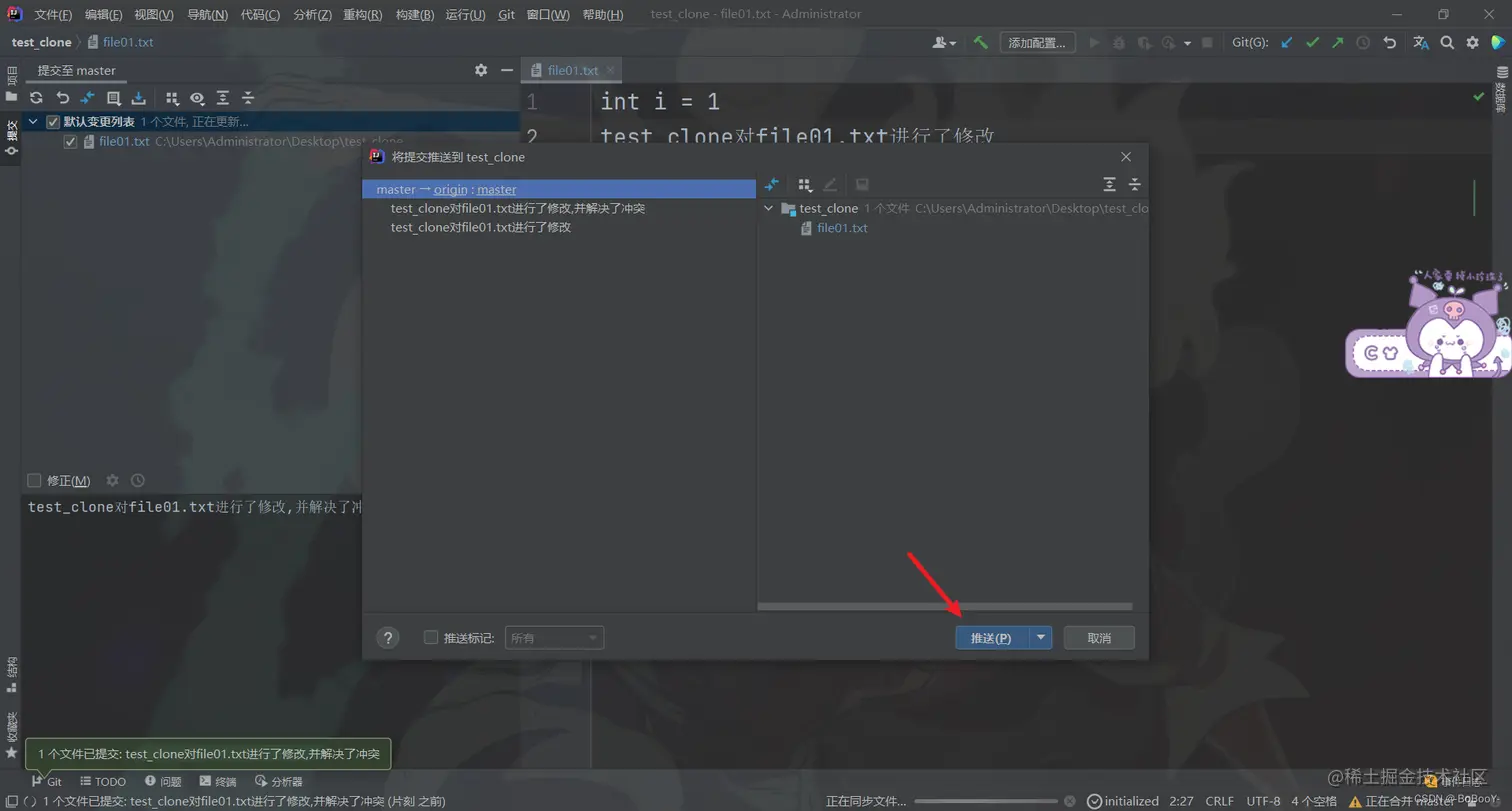1512x811 pixels.
Task: Click the show diff icon in the push dialog
Action: (x=771, y=185)
